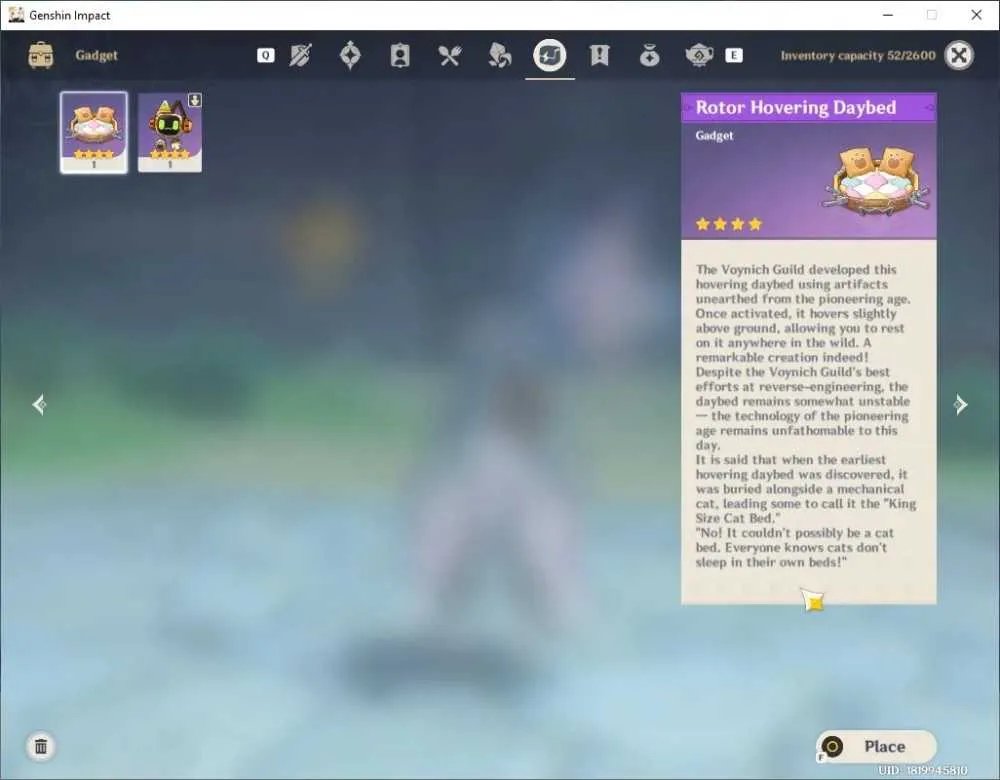Switch to the Artifacts tab
Screen dimensions: 1000x780
click(x=350, y=55)
